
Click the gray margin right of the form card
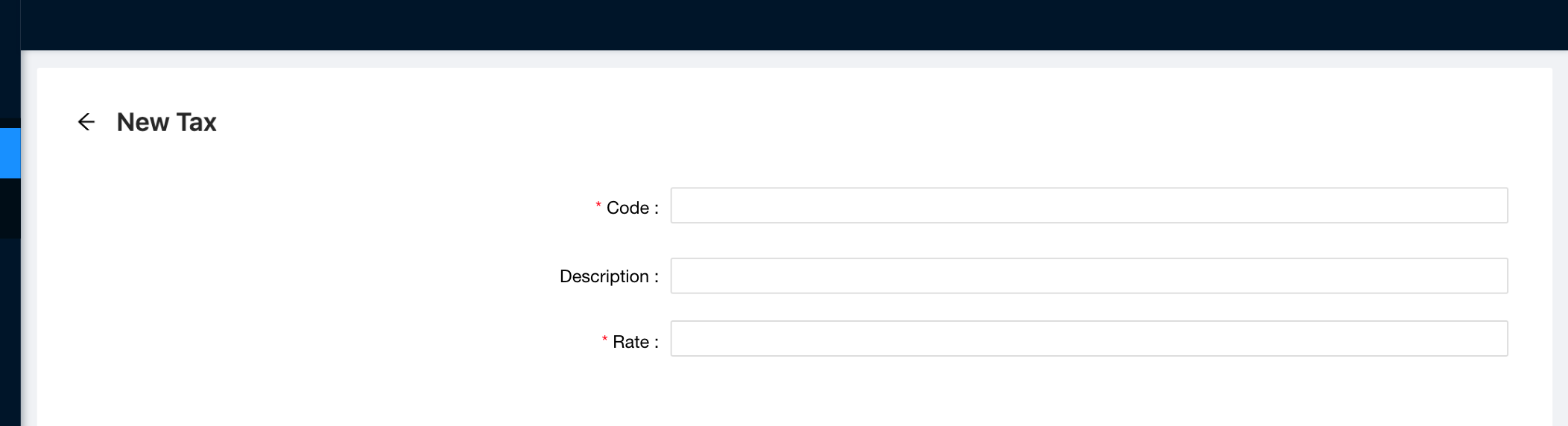pos(1560,223)
